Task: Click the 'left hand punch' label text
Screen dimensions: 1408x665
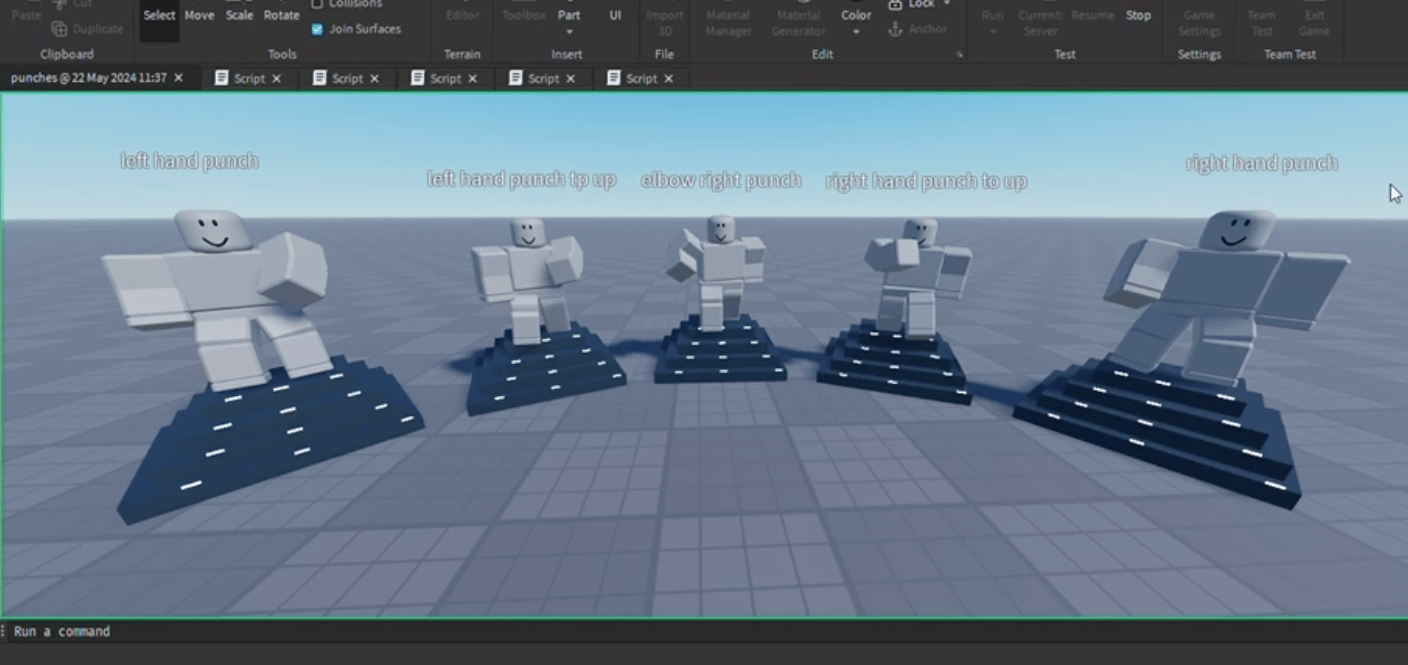Action: tap(189, 161)
